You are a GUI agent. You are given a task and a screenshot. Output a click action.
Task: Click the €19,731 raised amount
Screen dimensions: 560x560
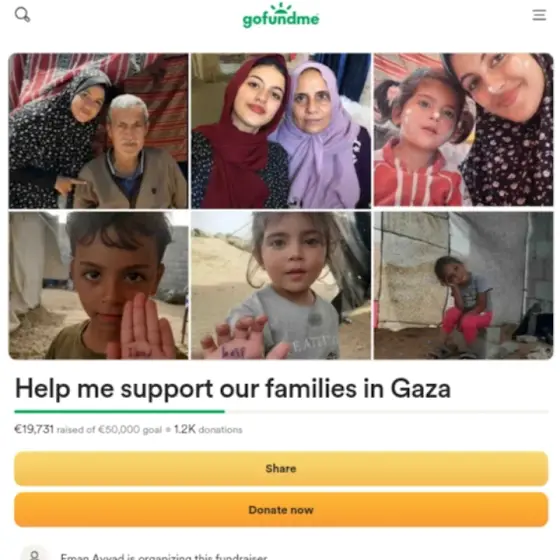(x=34, y=429)
